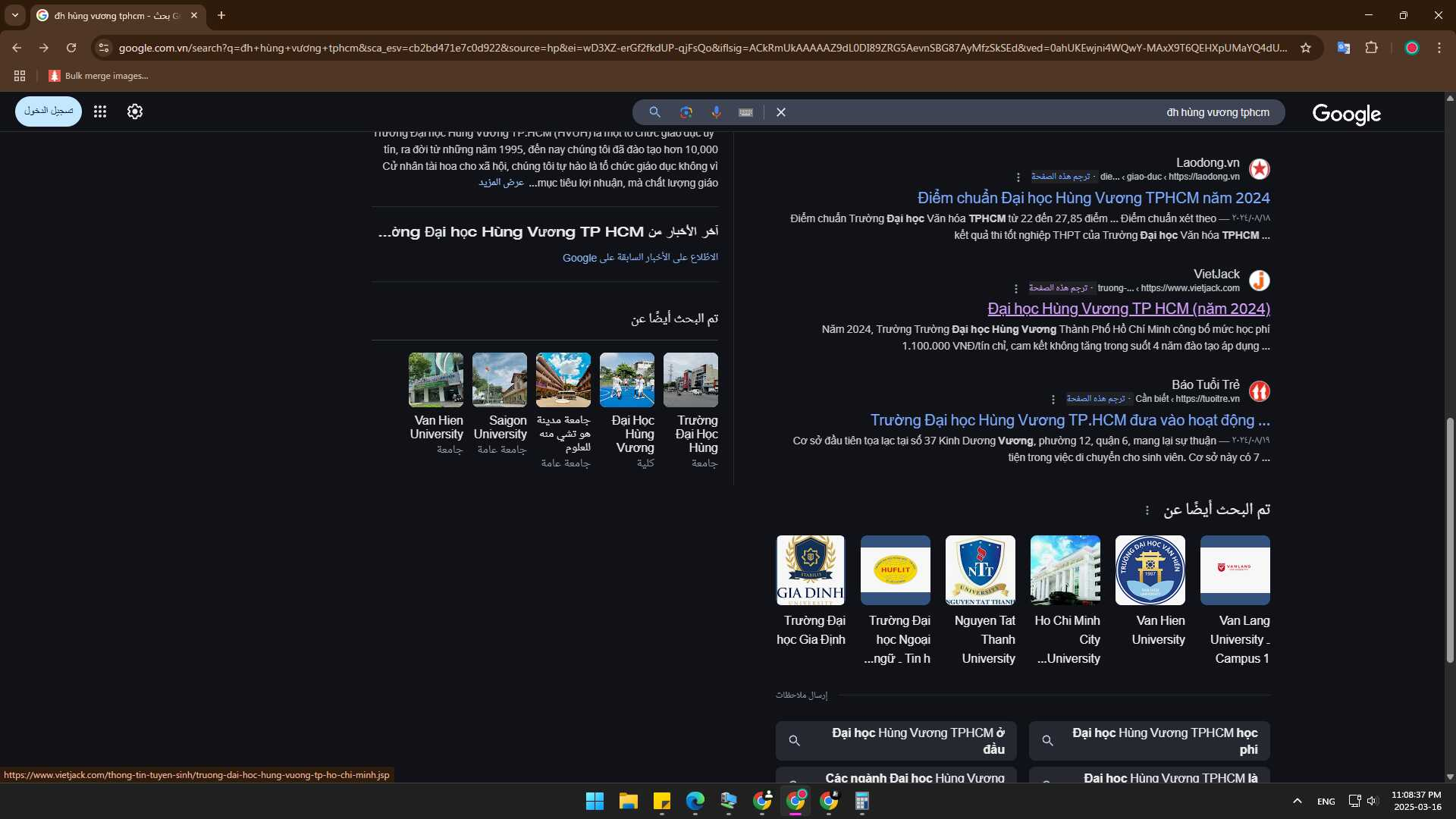This screenshot has height=819, width=1456.
Task: Search 'Đại học Hùng Vương TPHCM học phí' suggestion
Action: tap(1150, 741)
